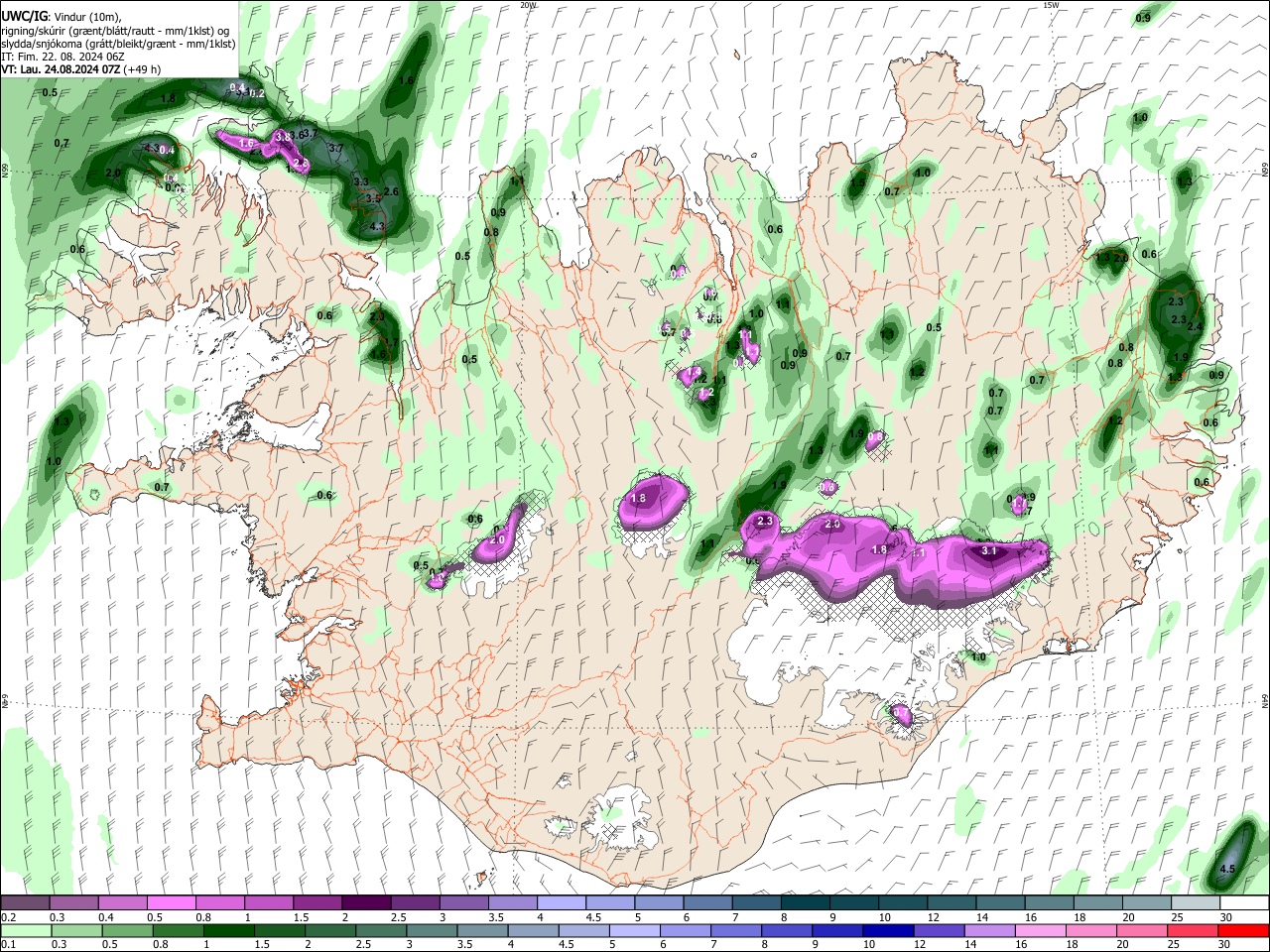Click the '0.1' label under the rain legend
This screenshot has height=952, width=1270.
click(x=7, y=944)
